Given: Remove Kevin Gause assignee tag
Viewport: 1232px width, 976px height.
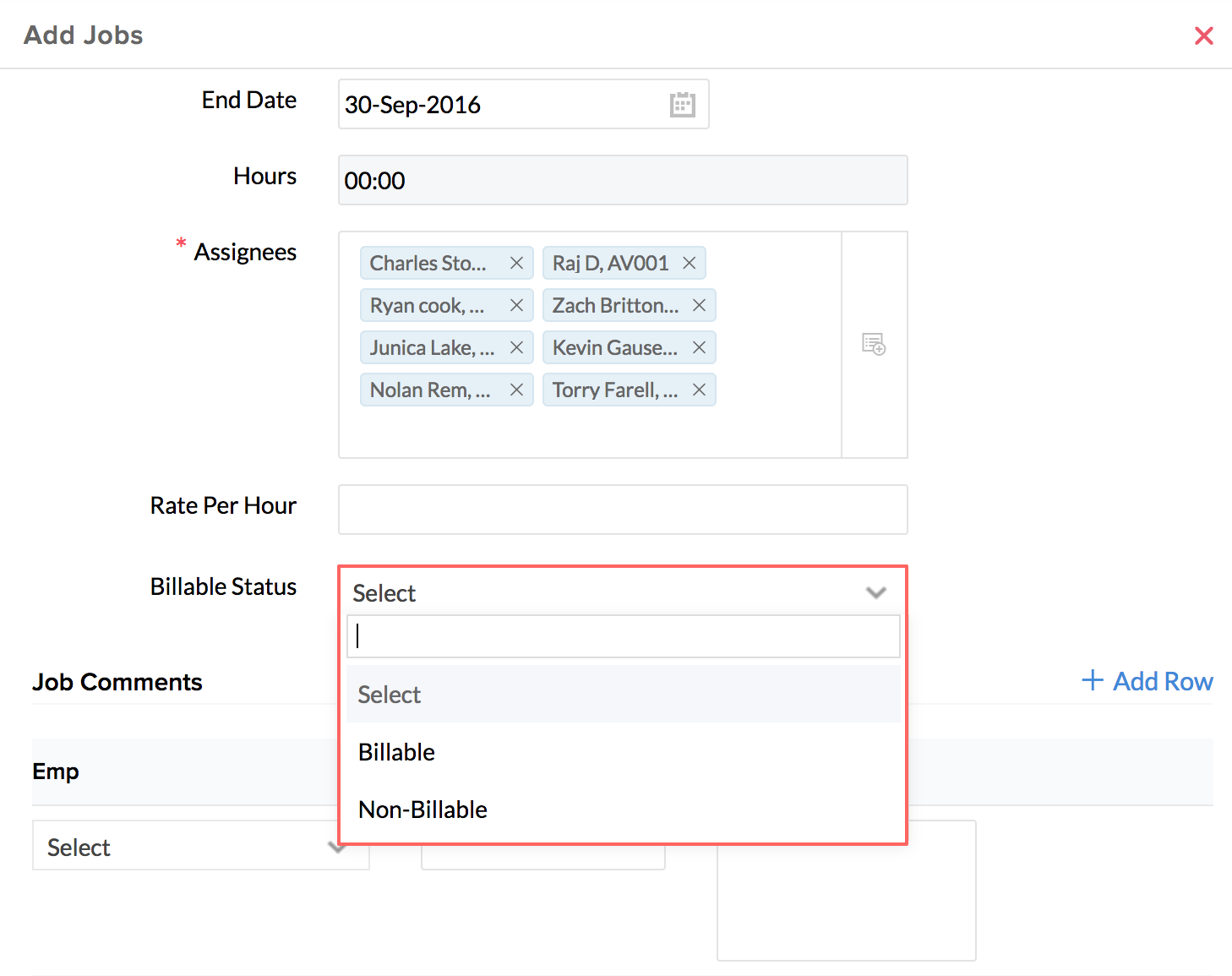Looking at the screenshot, I should pos(699,348).
